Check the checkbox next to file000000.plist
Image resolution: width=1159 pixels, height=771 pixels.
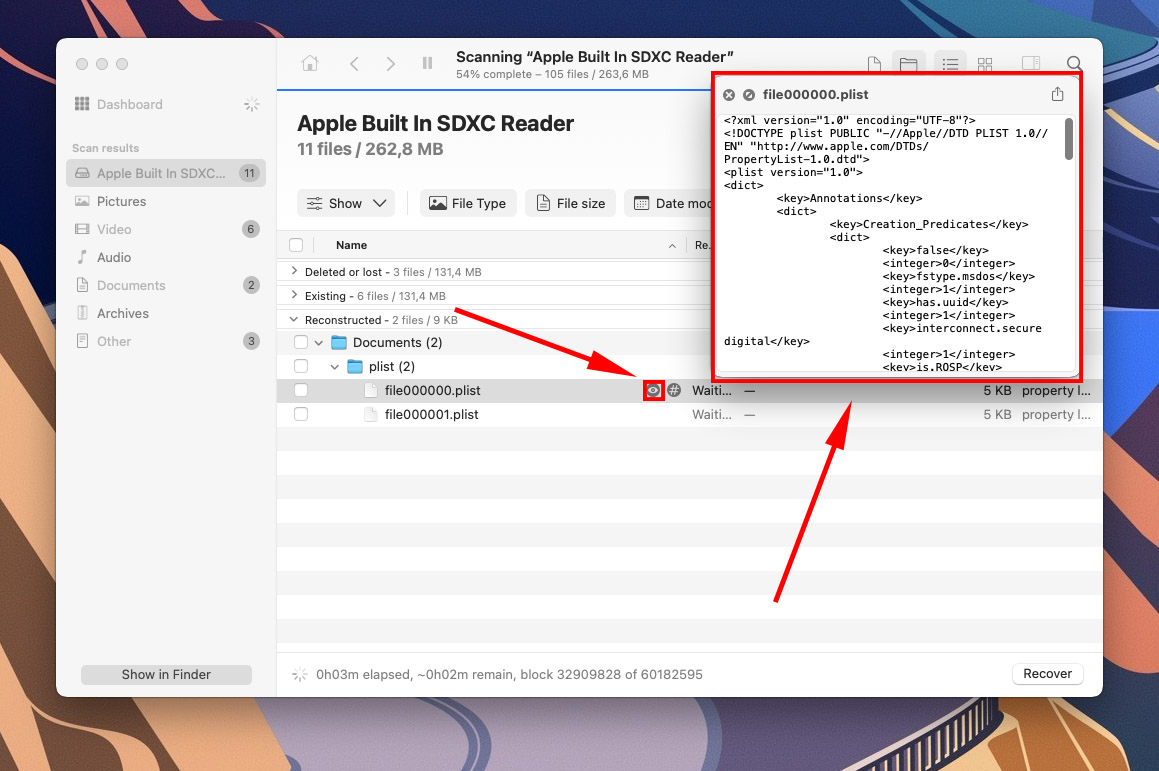300,390
